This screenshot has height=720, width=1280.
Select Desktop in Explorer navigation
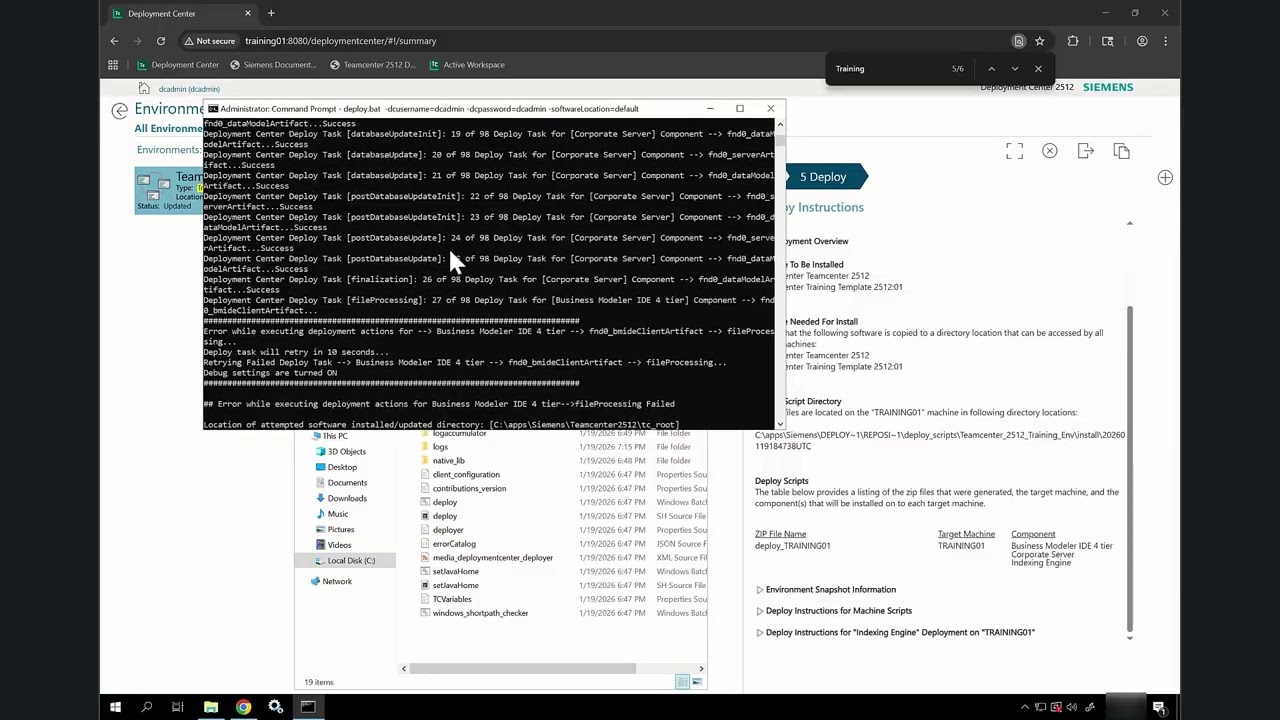(342, 467)
